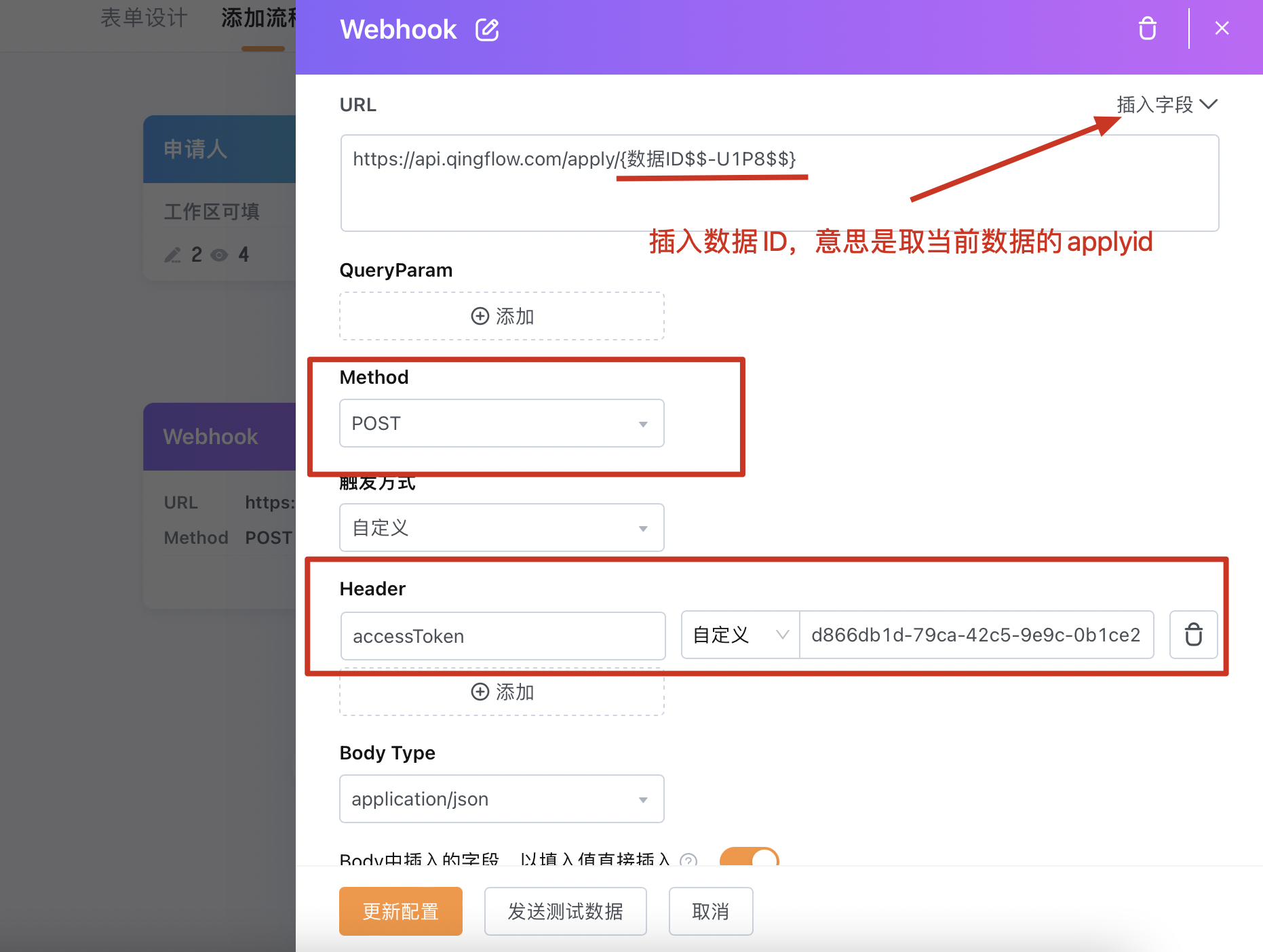Switch to the 表单设计 tab
Image resolution: width=1263 pixels, height=952 pixels.
[x=144, y=18]
